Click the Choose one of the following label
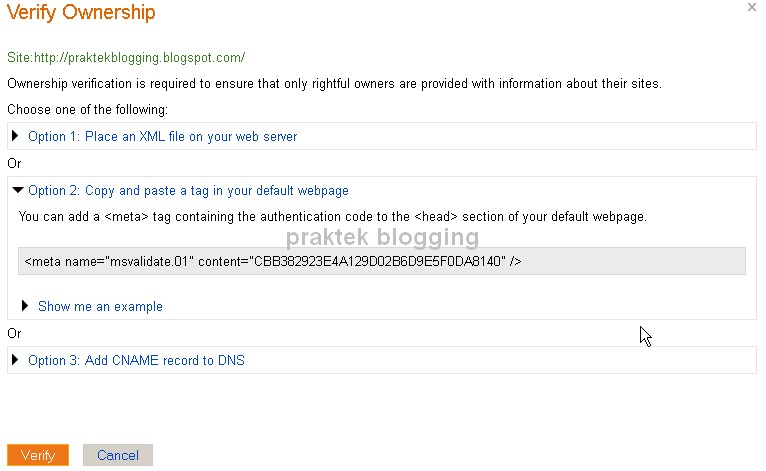766x471 pixels. click(x=87, y=109)
